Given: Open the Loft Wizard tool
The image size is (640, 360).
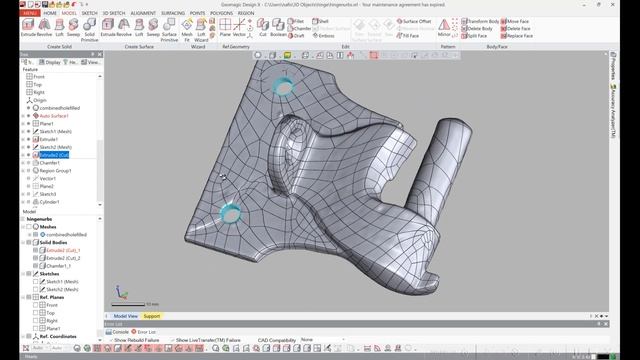Looking at the screenshot, I should (x=201, y=30).
